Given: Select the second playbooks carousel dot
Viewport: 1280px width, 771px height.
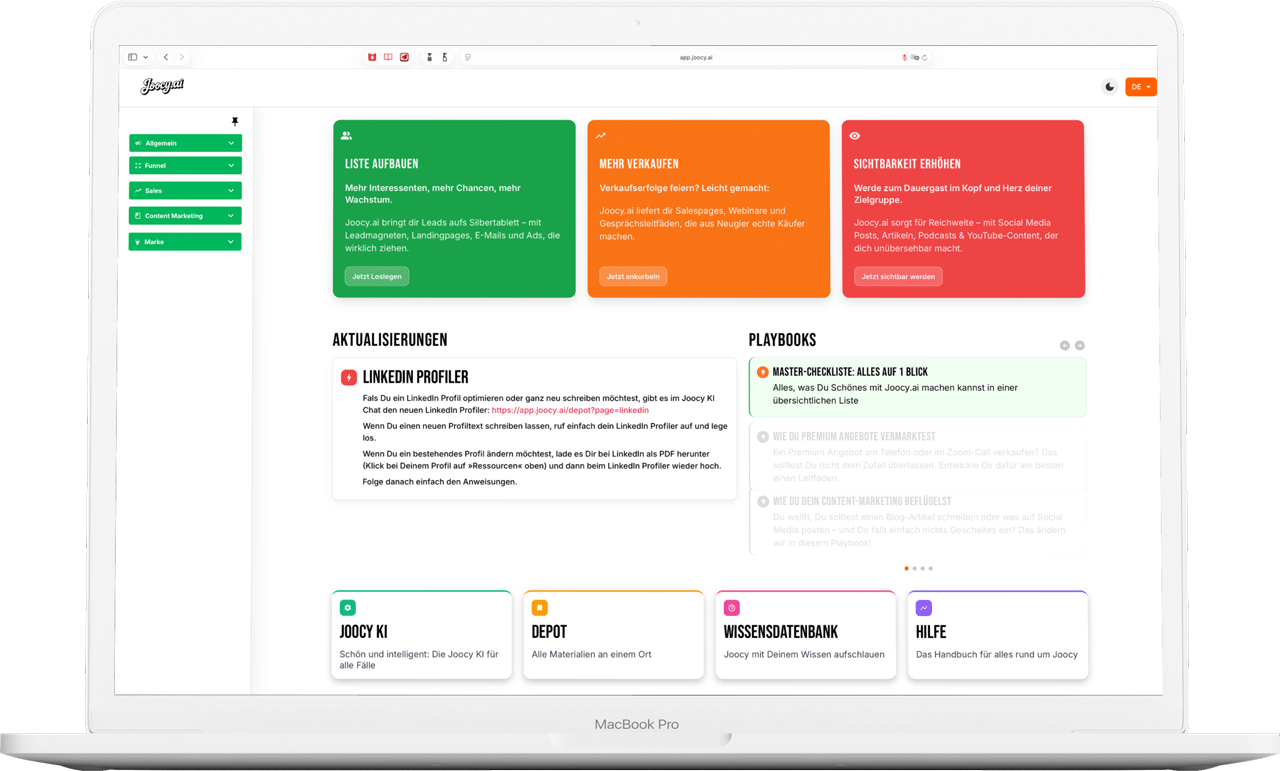Looking at the screenshot, I should tap(914, 569).
